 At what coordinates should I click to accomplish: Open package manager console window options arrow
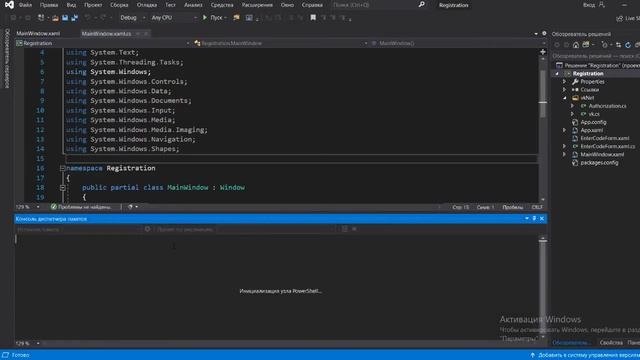click(527, 219)
